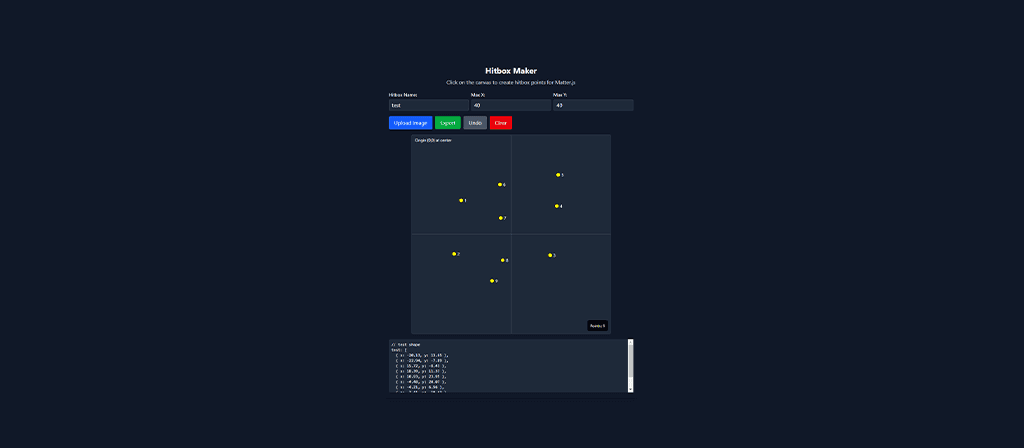Click the Upload Image button
This screenshot has height=448, width=1024.
410,123
